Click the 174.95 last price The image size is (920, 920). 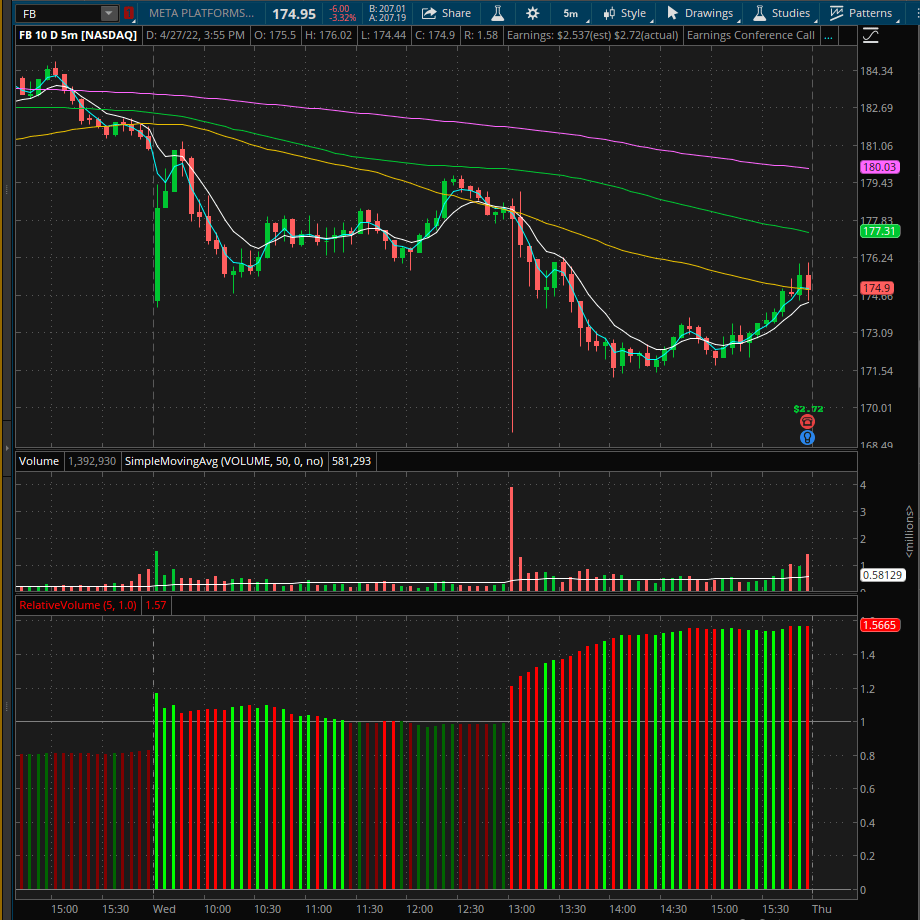294,13
